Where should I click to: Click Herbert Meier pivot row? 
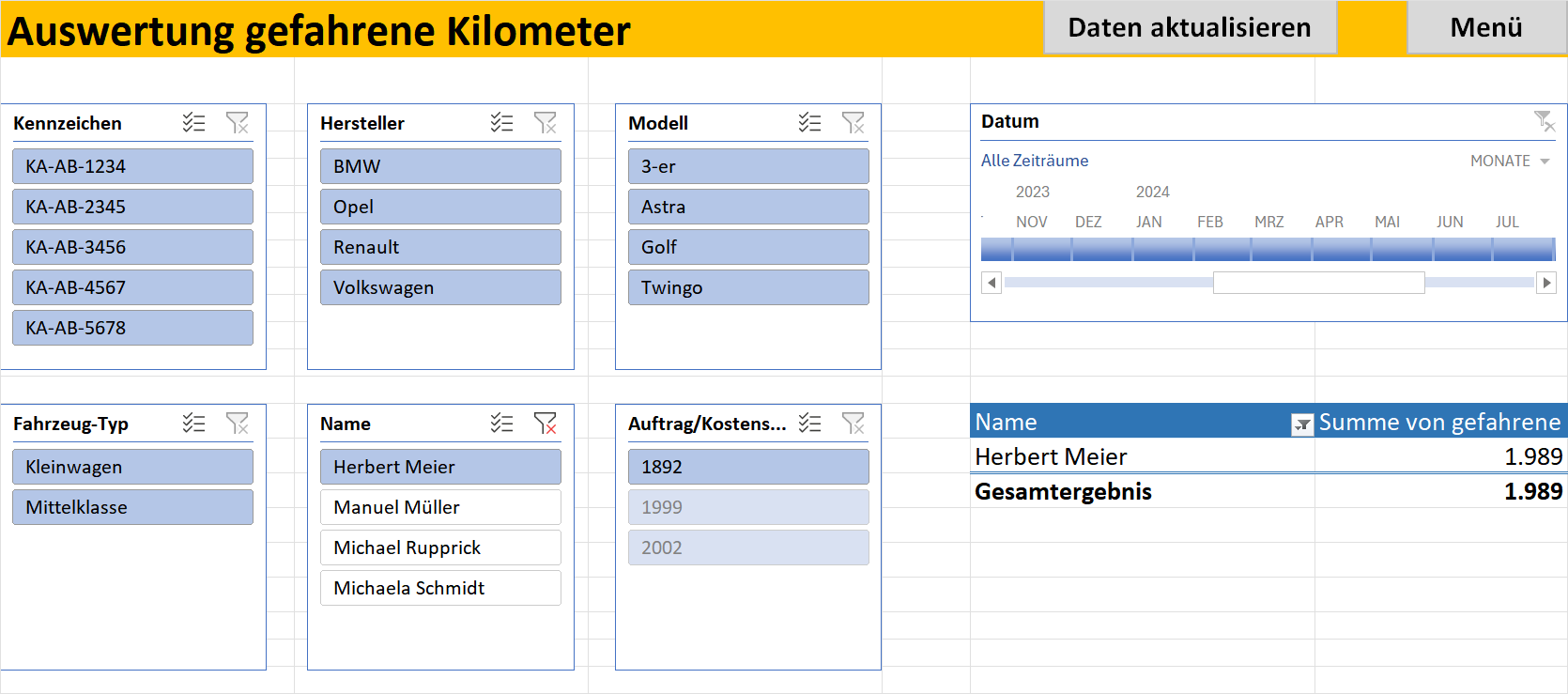[1268, 456]
